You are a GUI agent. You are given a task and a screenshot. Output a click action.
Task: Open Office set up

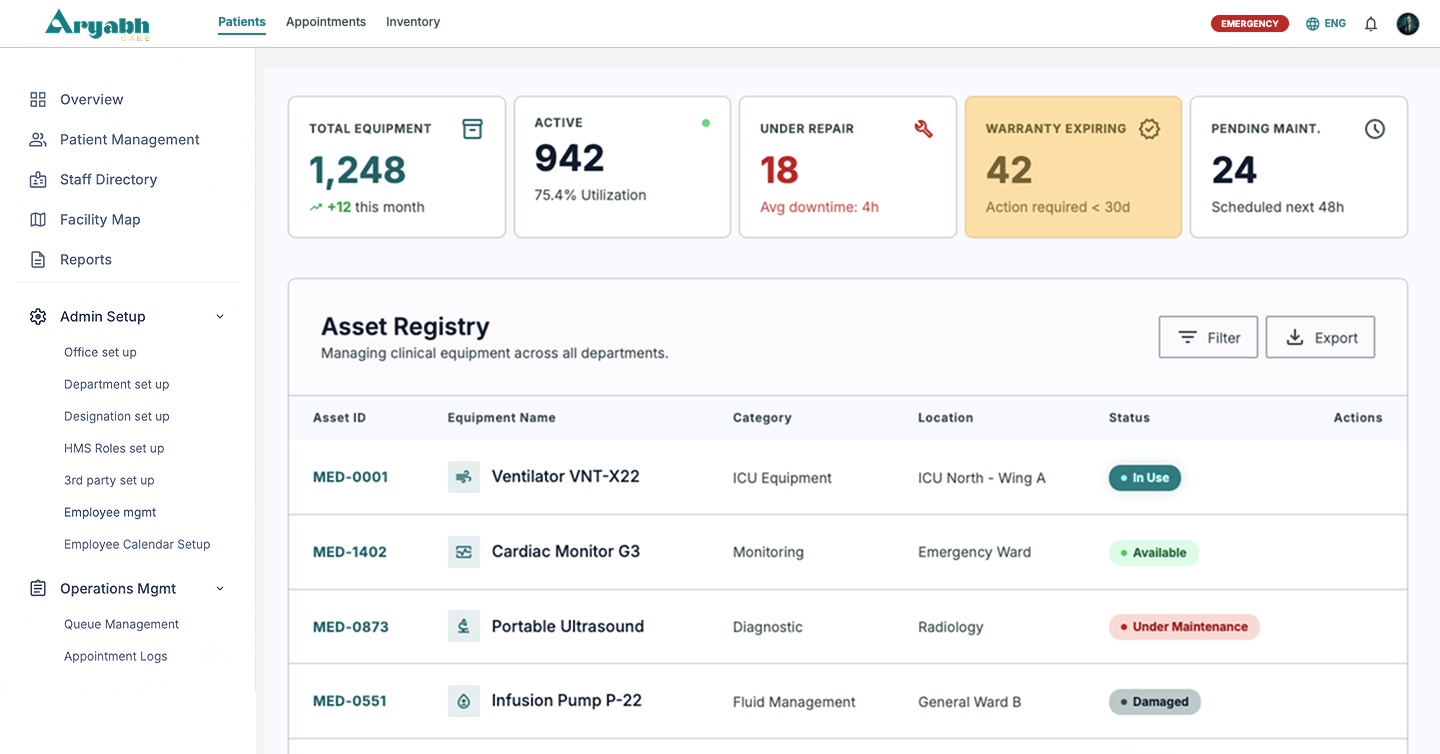tap(100, 352)
